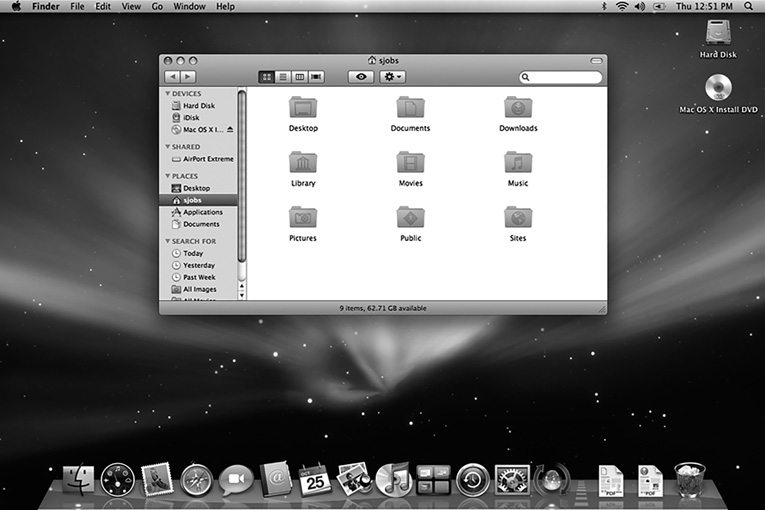Click the Trash icon in the Dock
765x510 pixels.
pos(689,480)
